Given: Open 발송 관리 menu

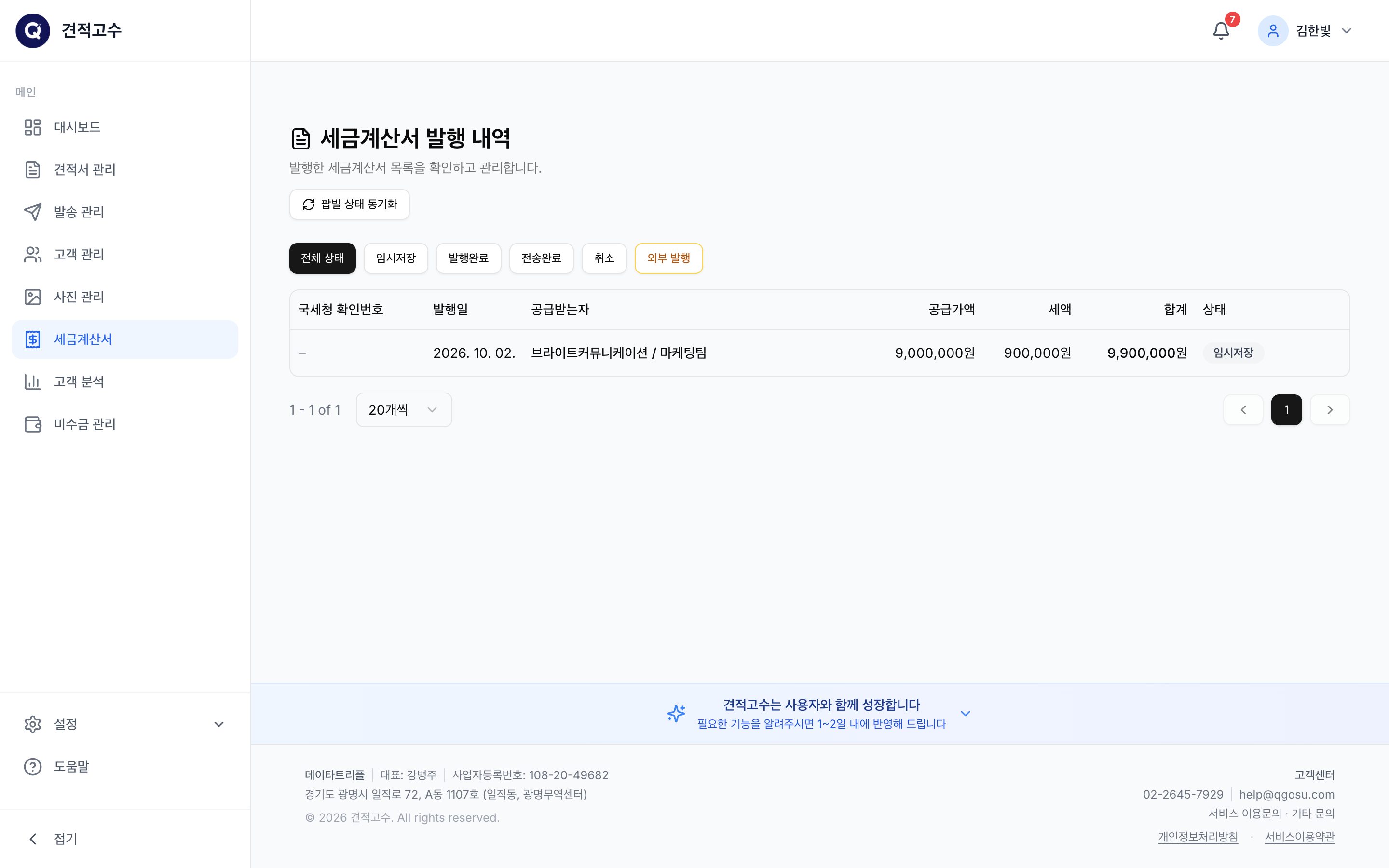Looking at the screenshot, I should coord(124,212).
